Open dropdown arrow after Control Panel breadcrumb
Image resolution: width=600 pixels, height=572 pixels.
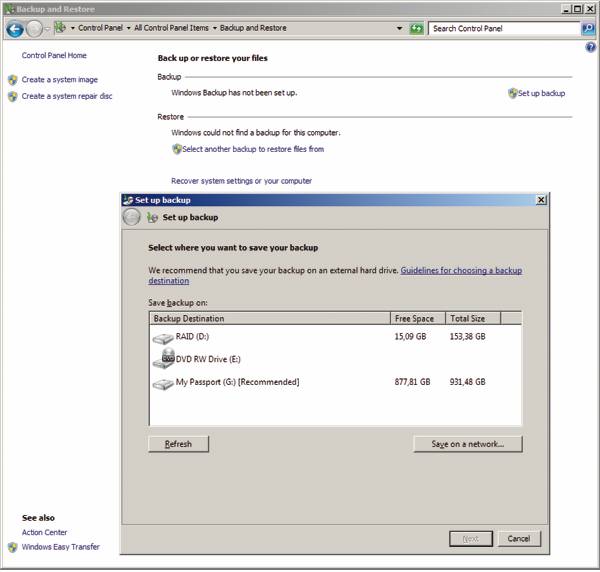[129, 28]
